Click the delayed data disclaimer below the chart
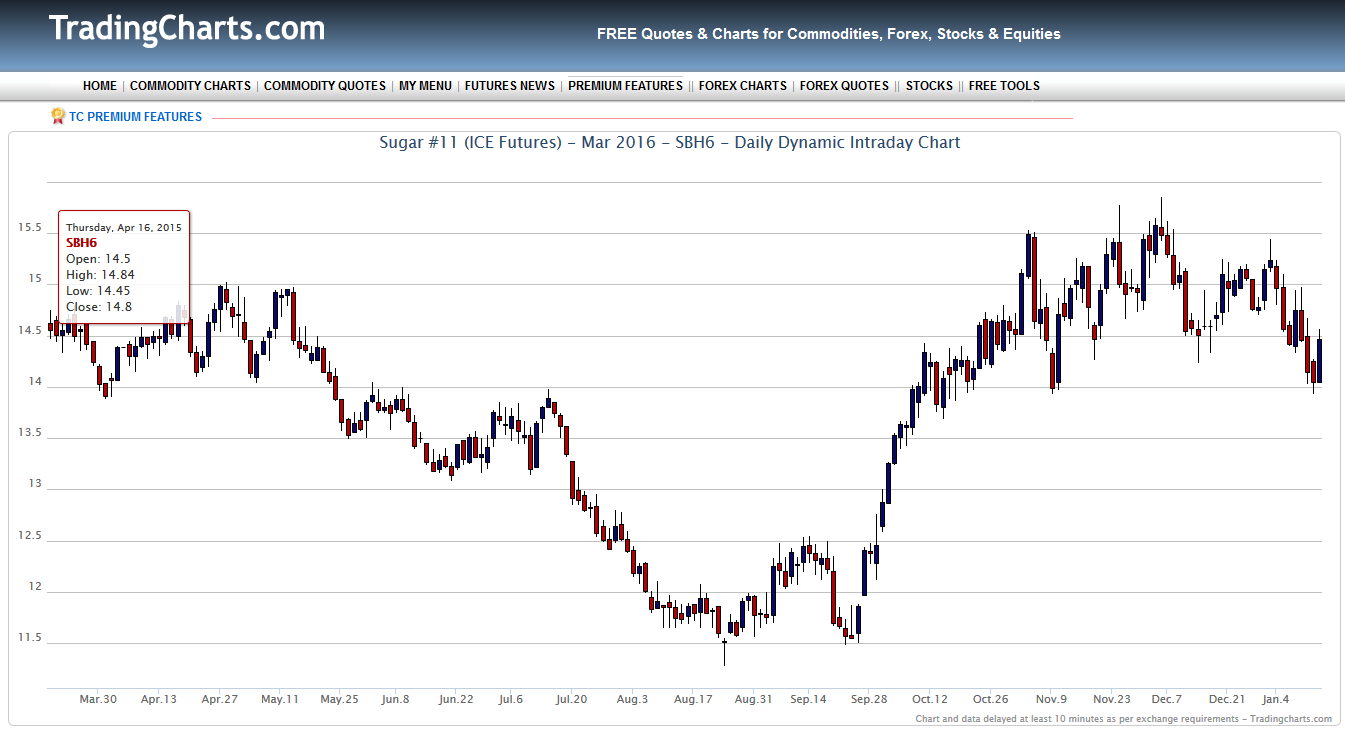 tap(1124, 719)
